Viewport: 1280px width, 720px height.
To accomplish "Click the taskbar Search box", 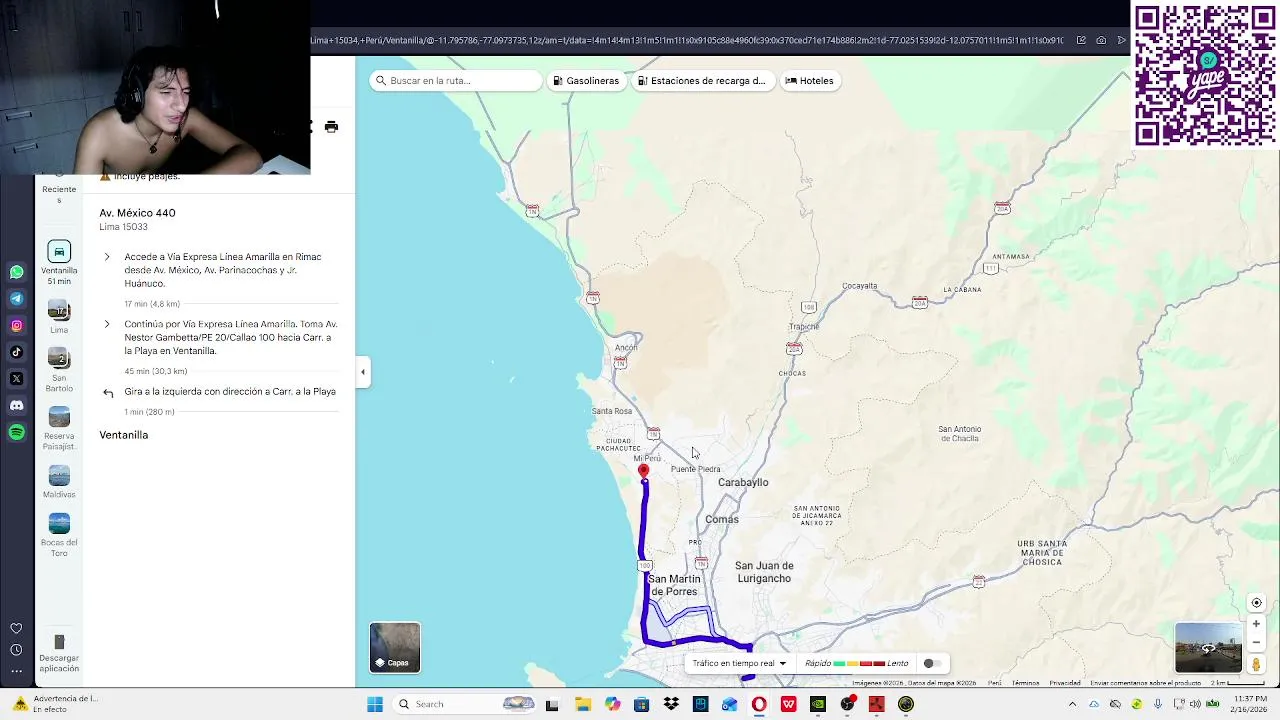I will tap(465, 704).
